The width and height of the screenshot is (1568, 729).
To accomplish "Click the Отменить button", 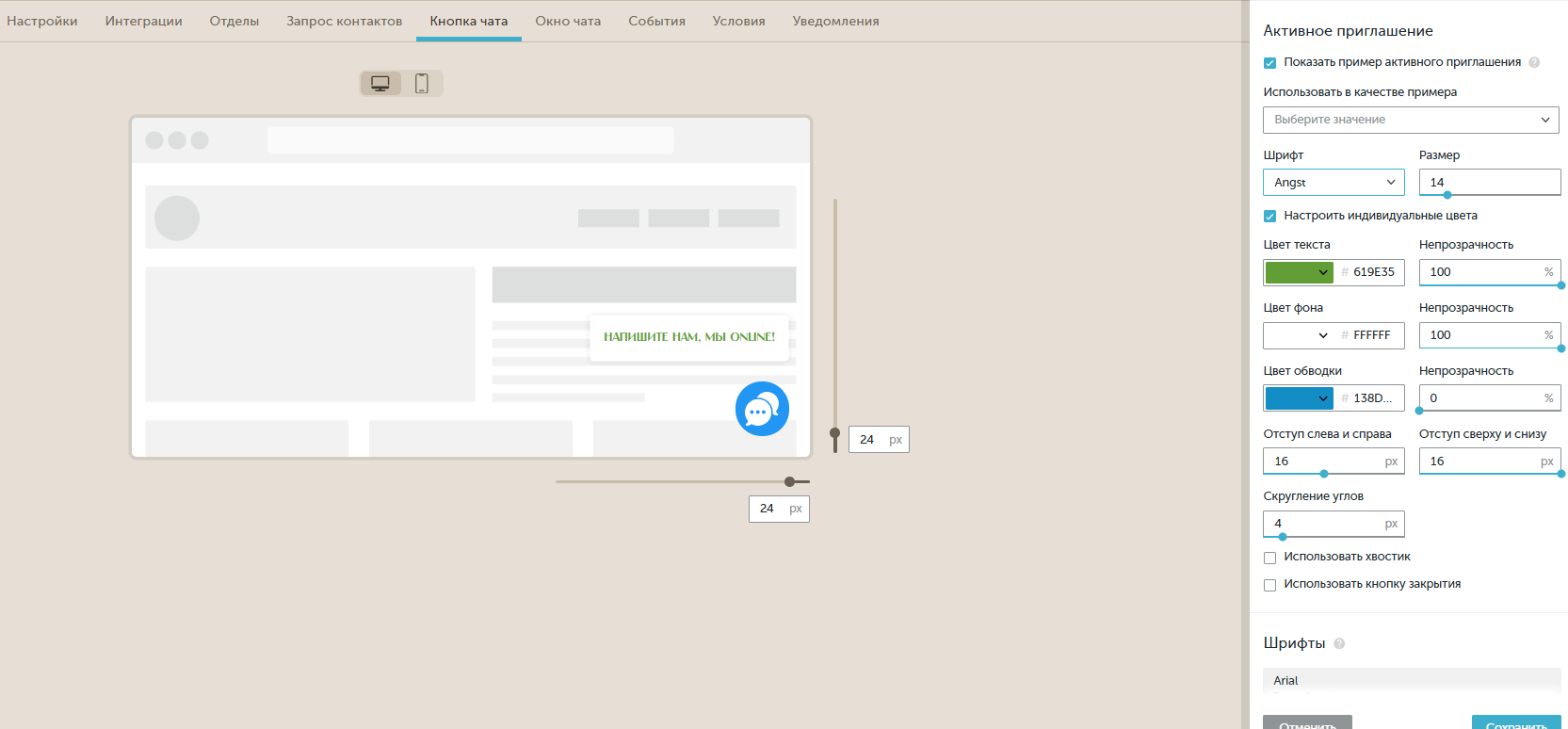I will pyautogui.click(x=1307, y=722).
